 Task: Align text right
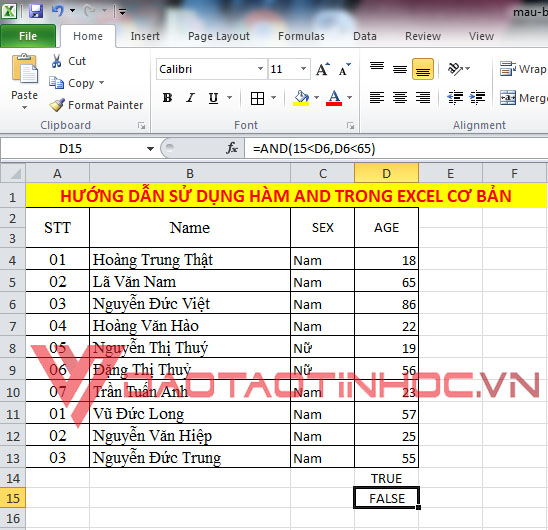(423, 98)
